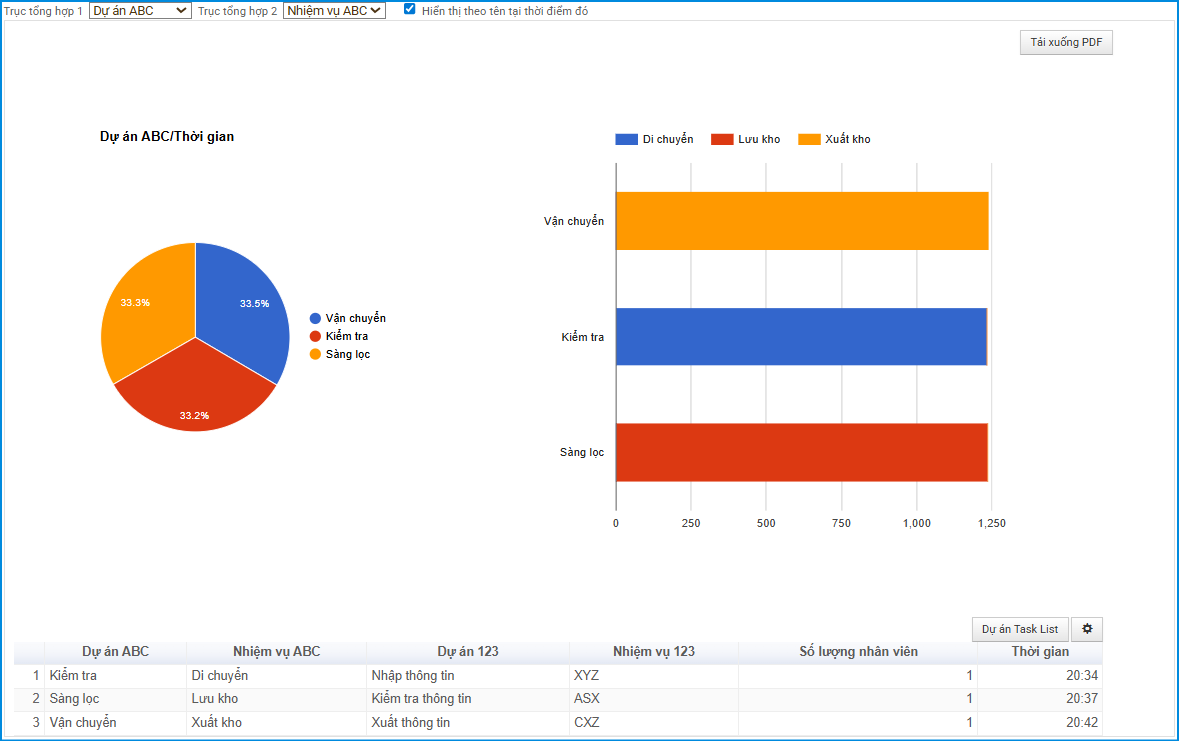
Task: Click red Lưu kho legend swatch
Action: tap(722, 139)
